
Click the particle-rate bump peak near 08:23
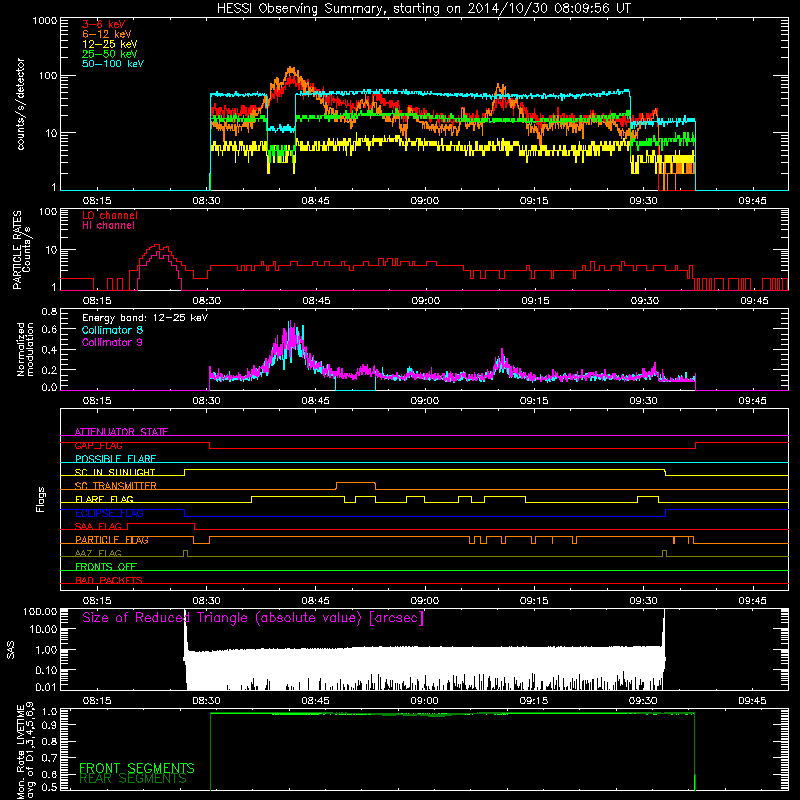pos(158,245)
